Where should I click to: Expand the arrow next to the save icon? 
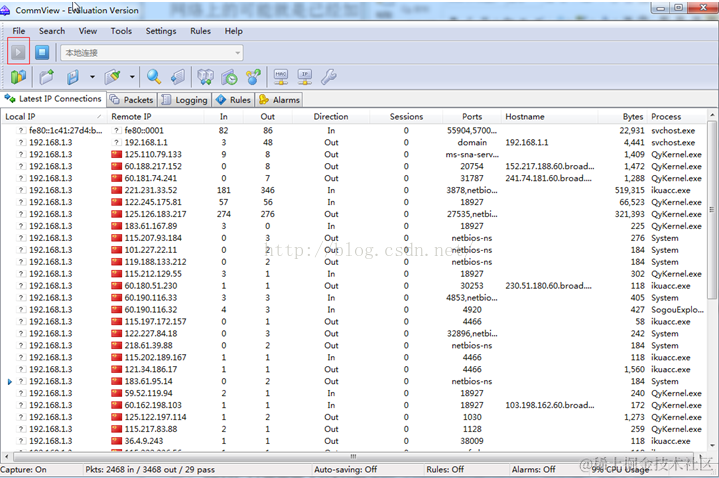[x=92, y=77]
